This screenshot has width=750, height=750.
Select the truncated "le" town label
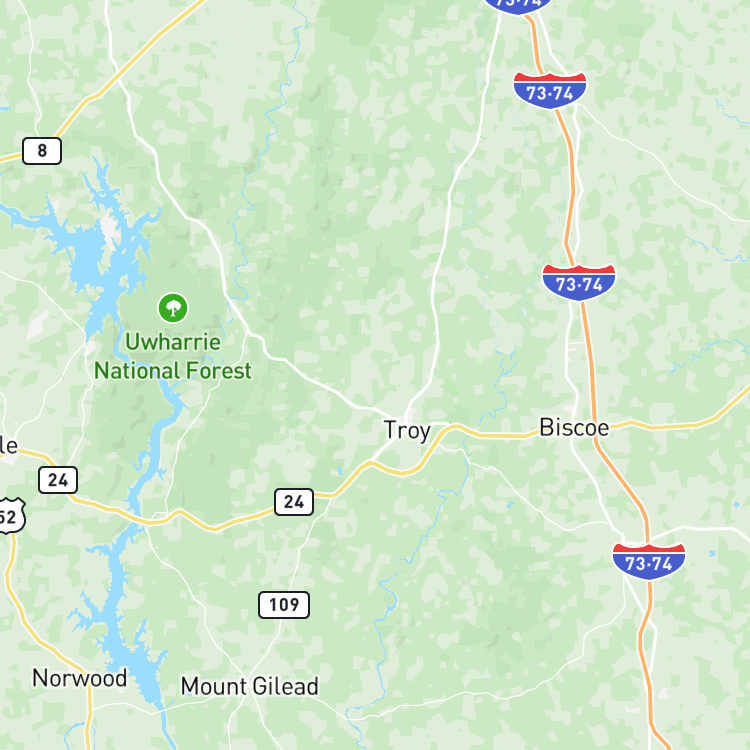point(9,446)
